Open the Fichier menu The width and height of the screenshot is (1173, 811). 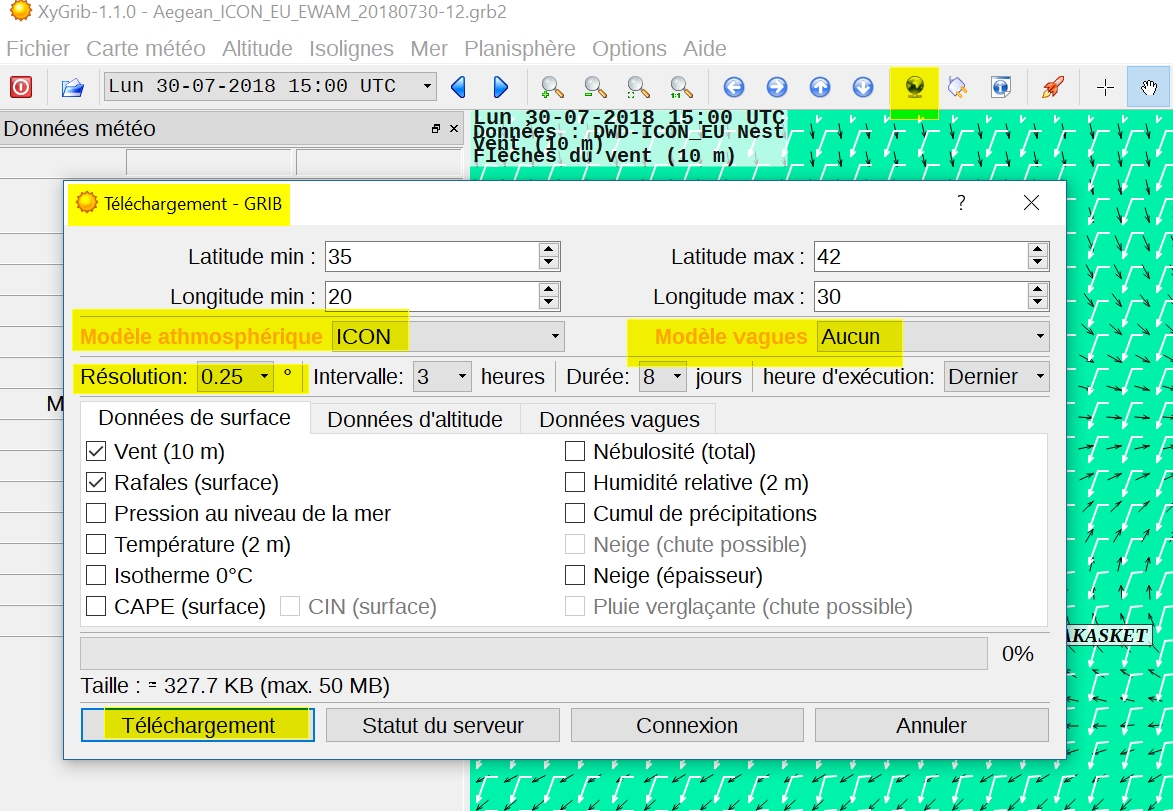[38, 49]
